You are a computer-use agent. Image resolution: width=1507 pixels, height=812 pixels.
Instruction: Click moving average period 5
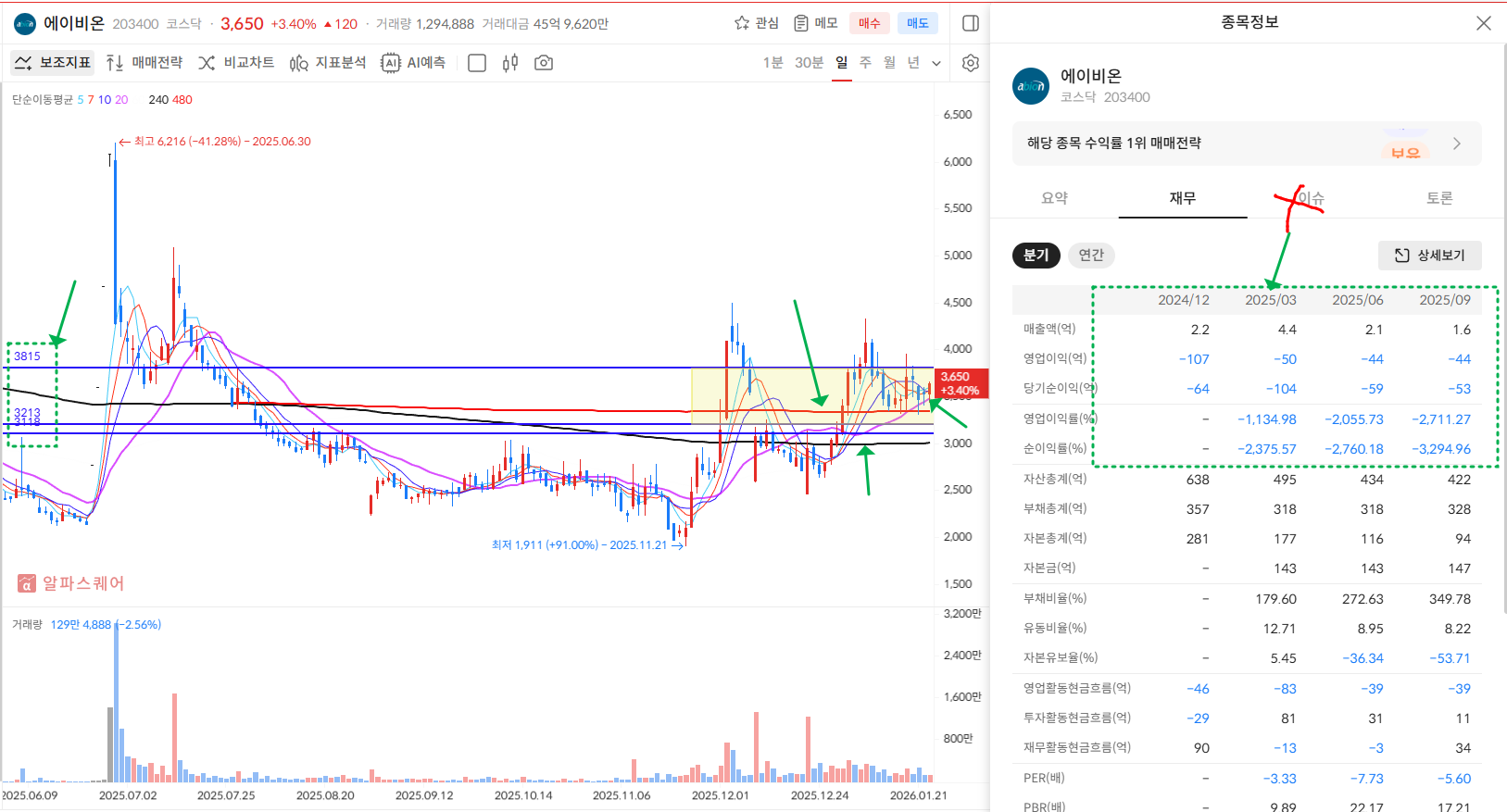81,100
